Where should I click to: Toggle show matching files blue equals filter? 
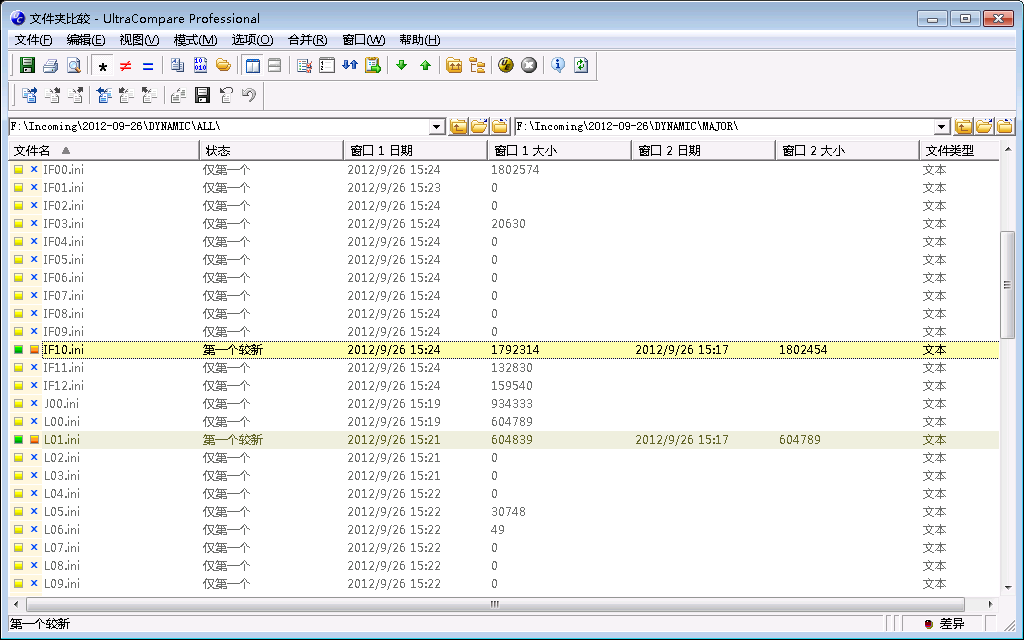[148, 67]
